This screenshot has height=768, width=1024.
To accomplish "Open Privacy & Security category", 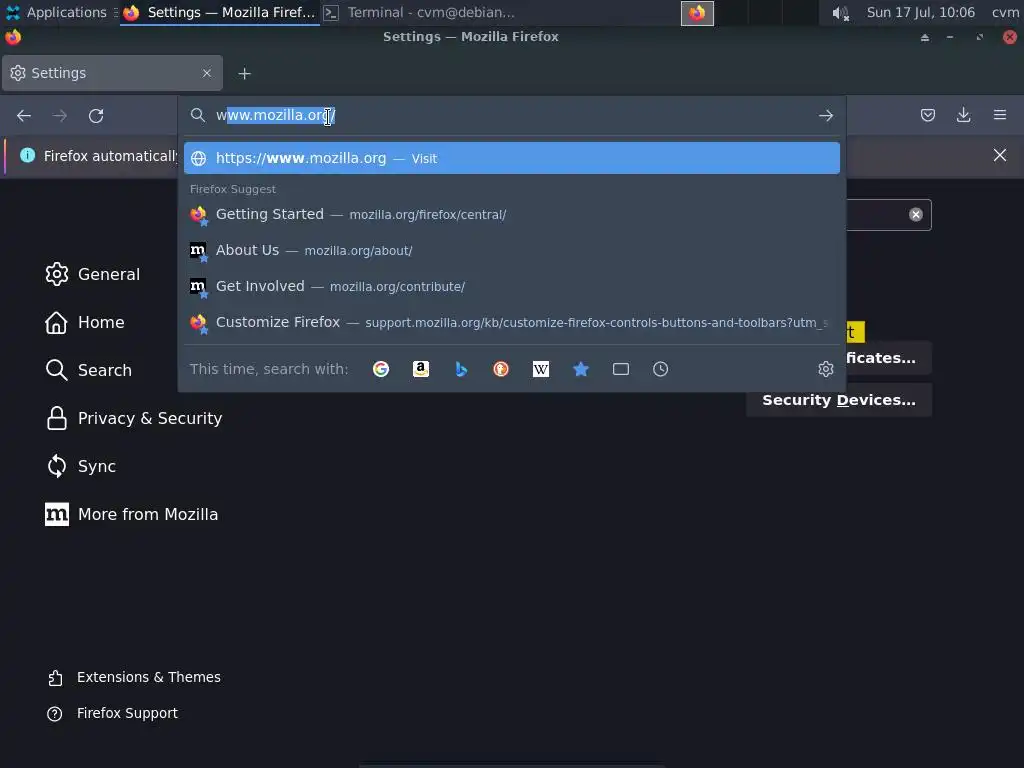I will (134, 418).
